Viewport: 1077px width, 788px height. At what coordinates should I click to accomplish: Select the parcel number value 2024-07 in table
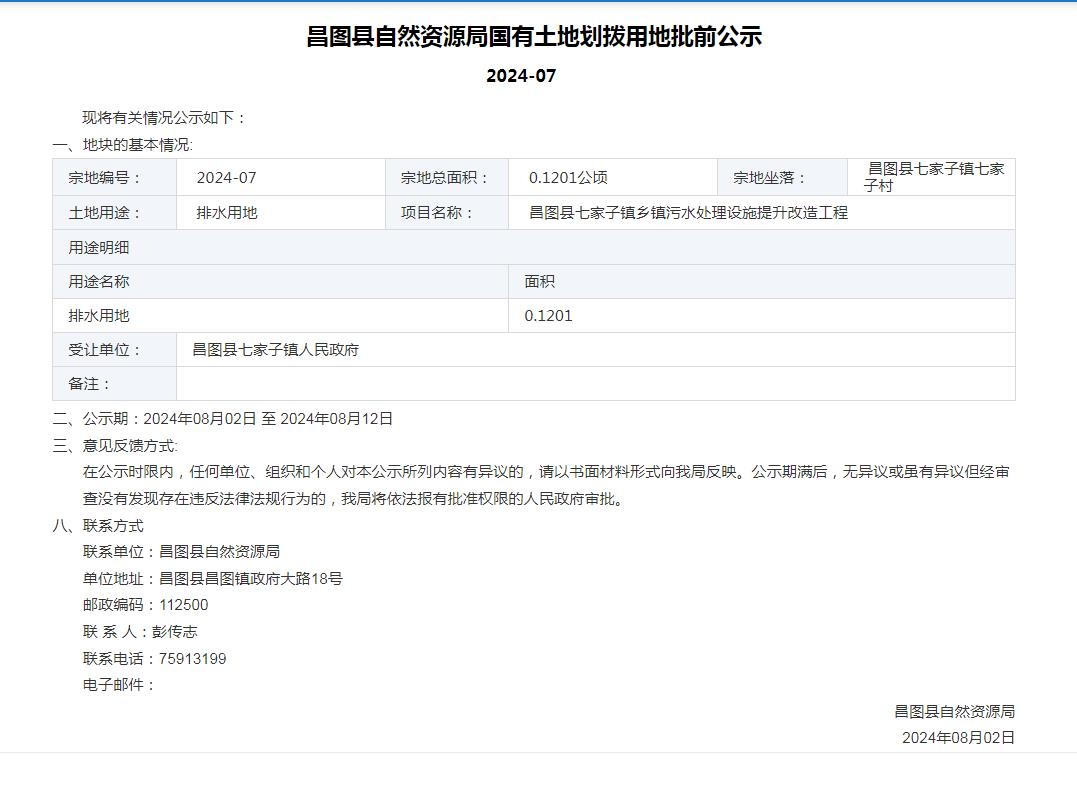(x=227, y=178)
